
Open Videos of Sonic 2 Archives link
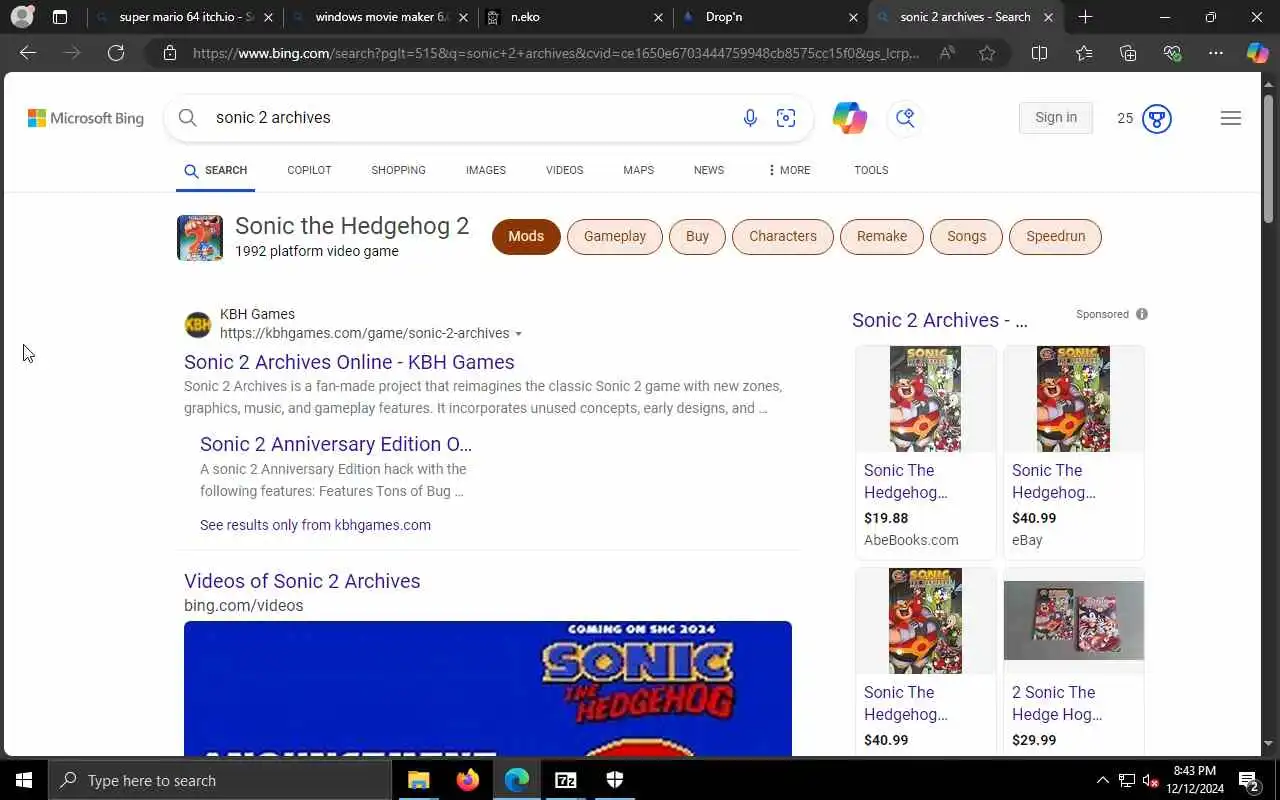(x=302, y=581)
